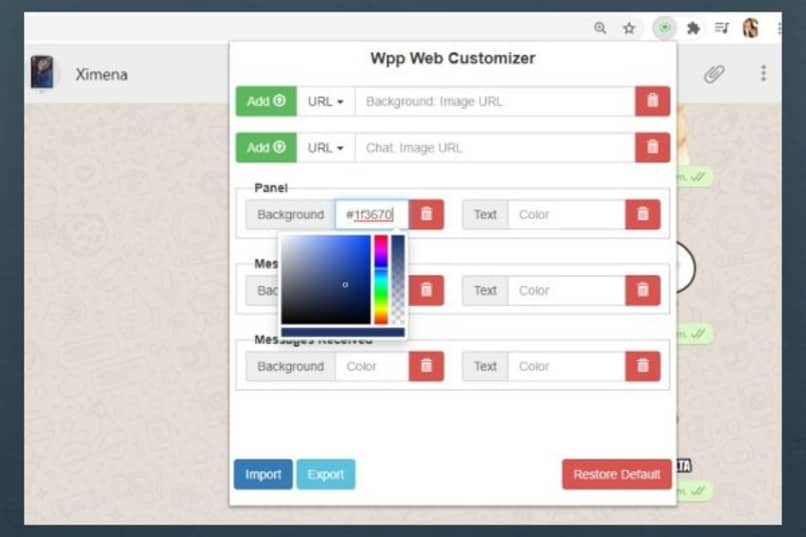806x537 pixels.
Task: Clear Messages Sent Text color trash icon
Action: pos(643,290)
